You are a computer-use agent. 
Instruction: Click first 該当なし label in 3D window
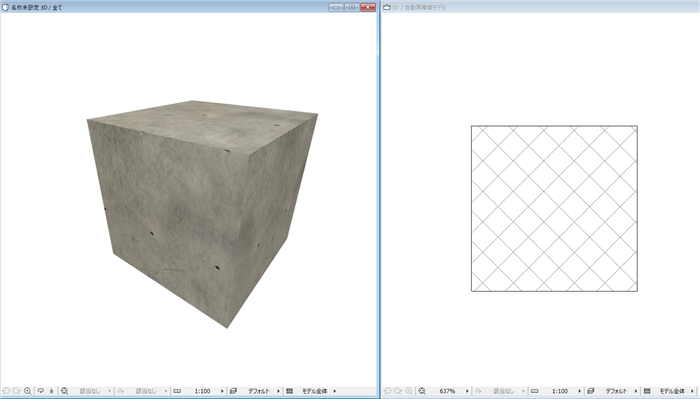tap(90, 391)
